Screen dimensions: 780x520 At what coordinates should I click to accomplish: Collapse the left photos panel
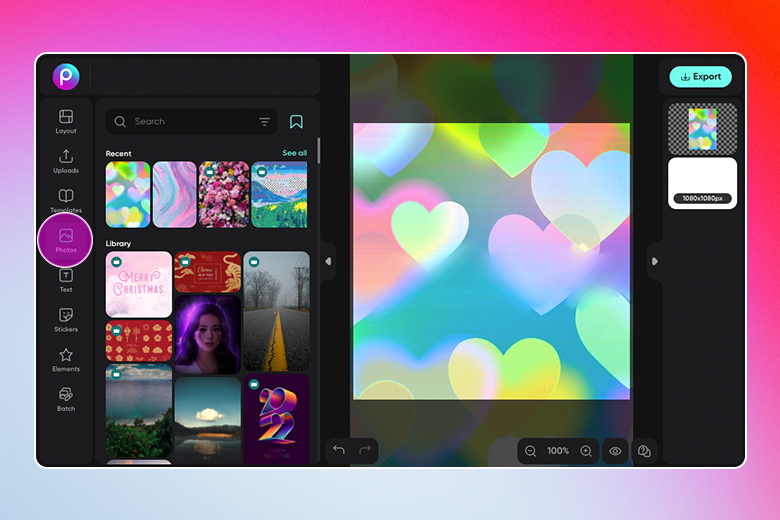(x=328, y=261)
